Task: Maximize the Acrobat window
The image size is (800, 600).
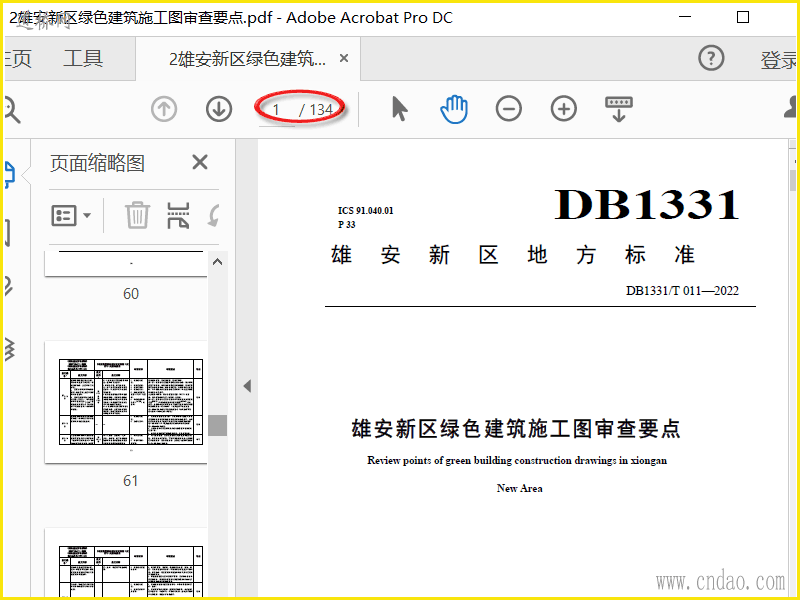Action: coord(743,17)
